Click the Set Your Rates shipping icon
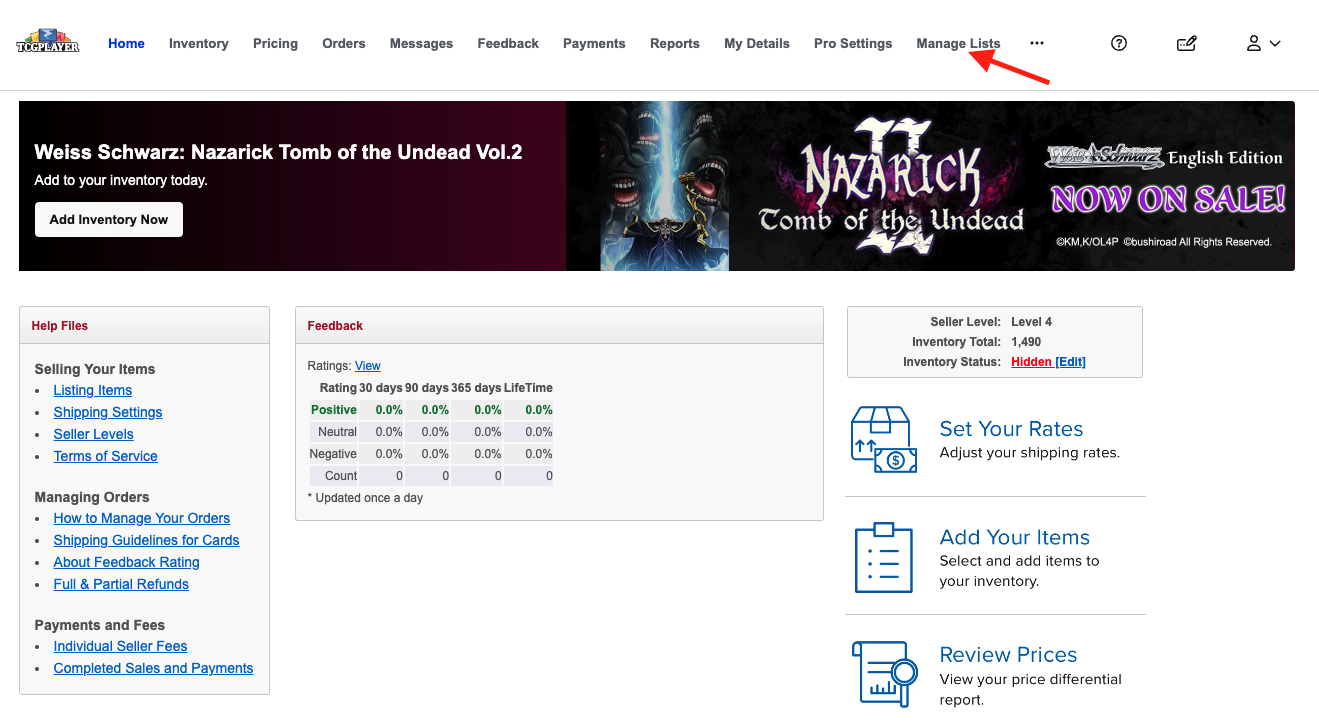The width and height of the screenshot is (1319, 725). [x=884, y=439]
